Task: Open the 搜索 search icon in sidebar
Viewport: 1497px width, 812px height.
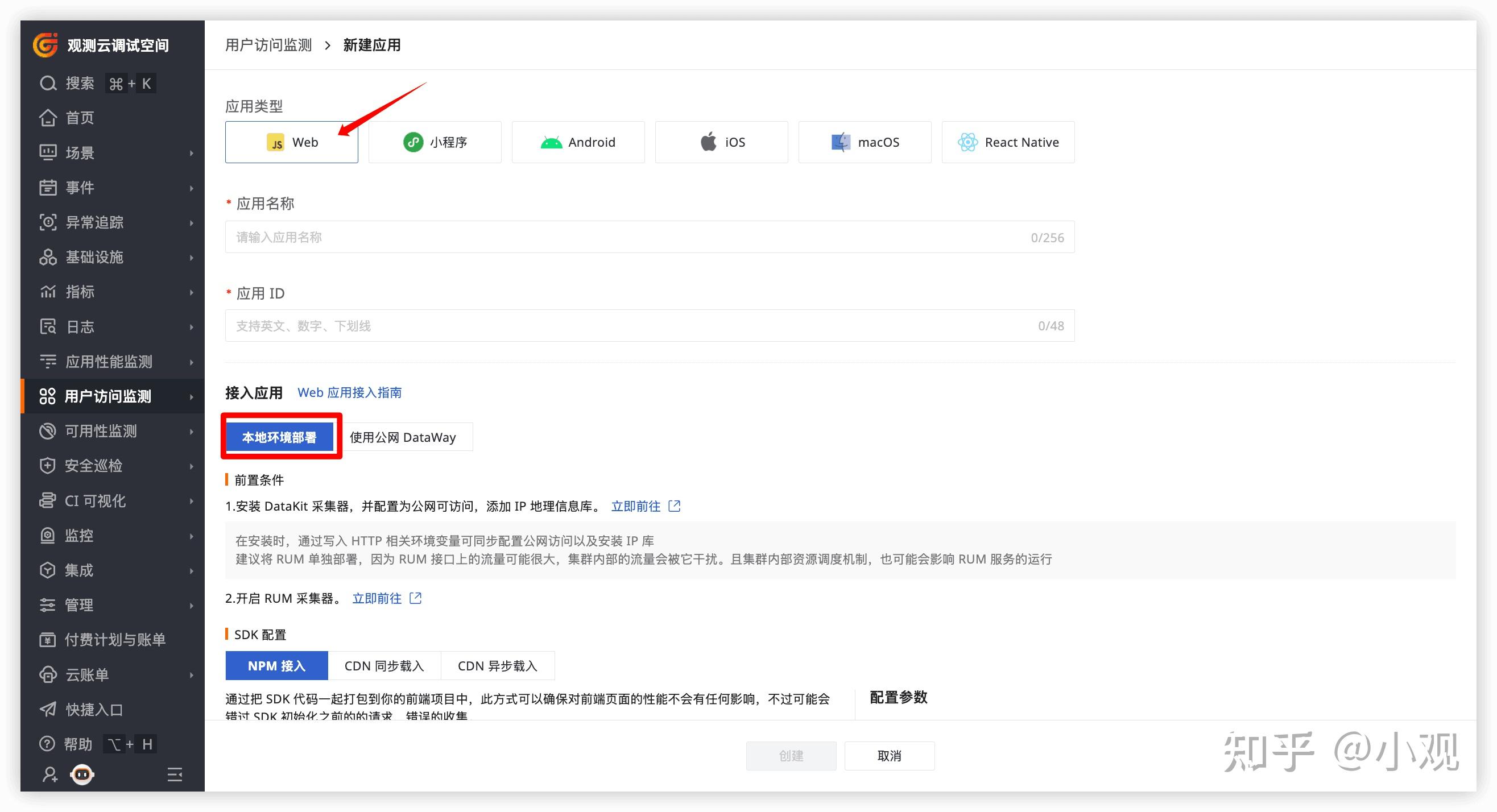Action: (48, 83)
